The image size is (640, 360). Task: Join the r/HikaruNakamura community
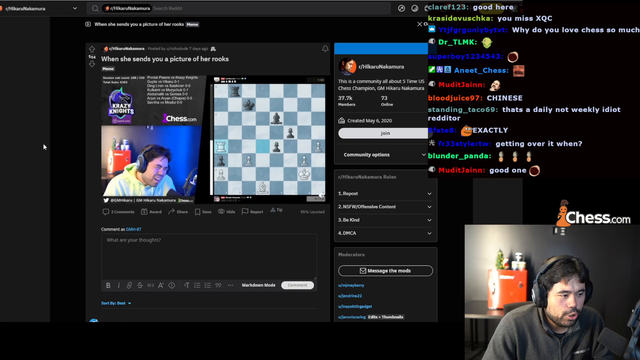pyautogui.click(x=384, y=133)
